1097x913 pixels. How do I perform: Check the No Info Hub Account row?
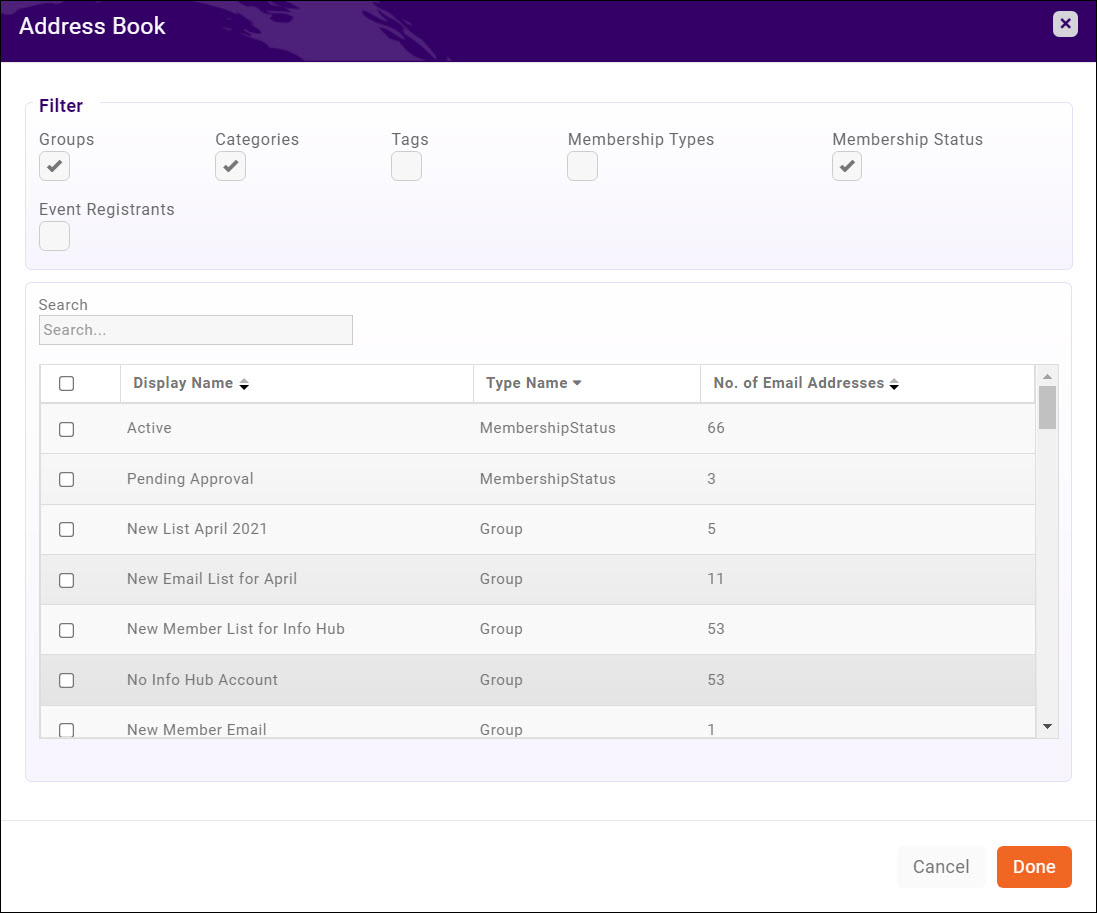pos(66,680)
